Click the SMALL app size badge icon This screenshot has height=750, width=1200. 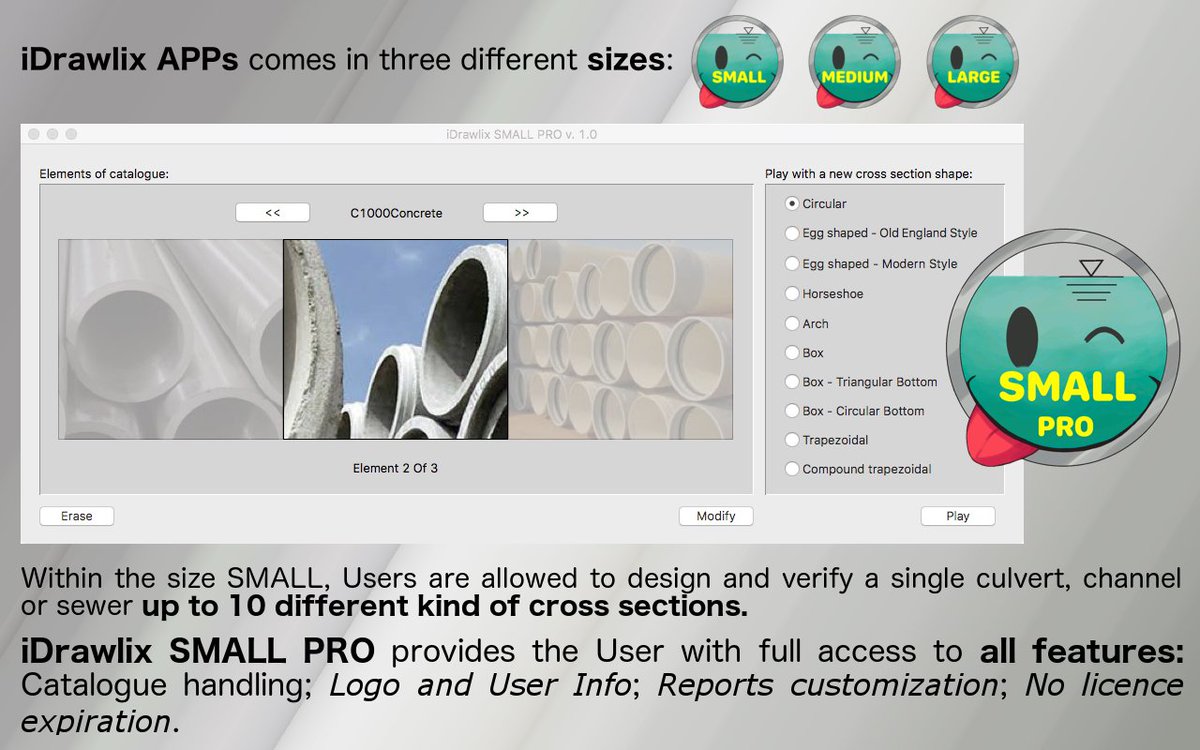[737, 62]
